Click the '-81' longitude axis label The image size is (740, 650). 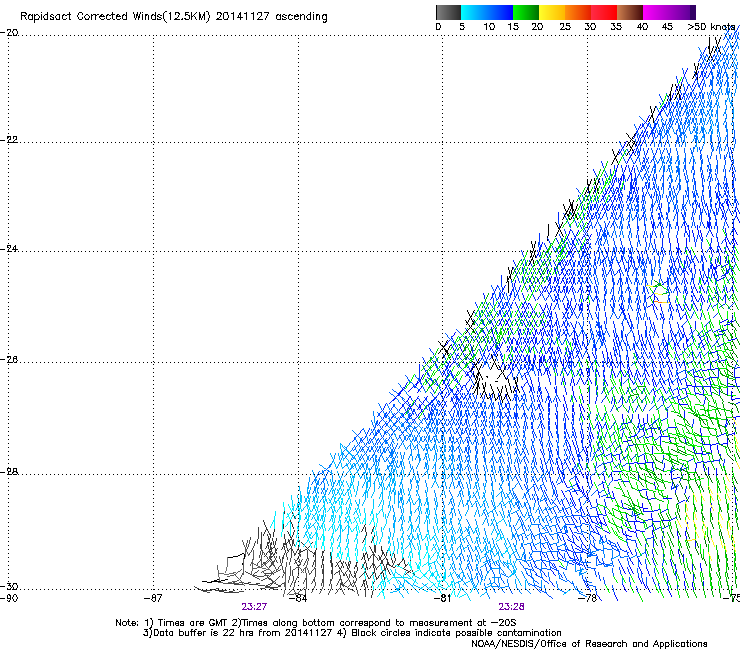[x=442, y=598]
